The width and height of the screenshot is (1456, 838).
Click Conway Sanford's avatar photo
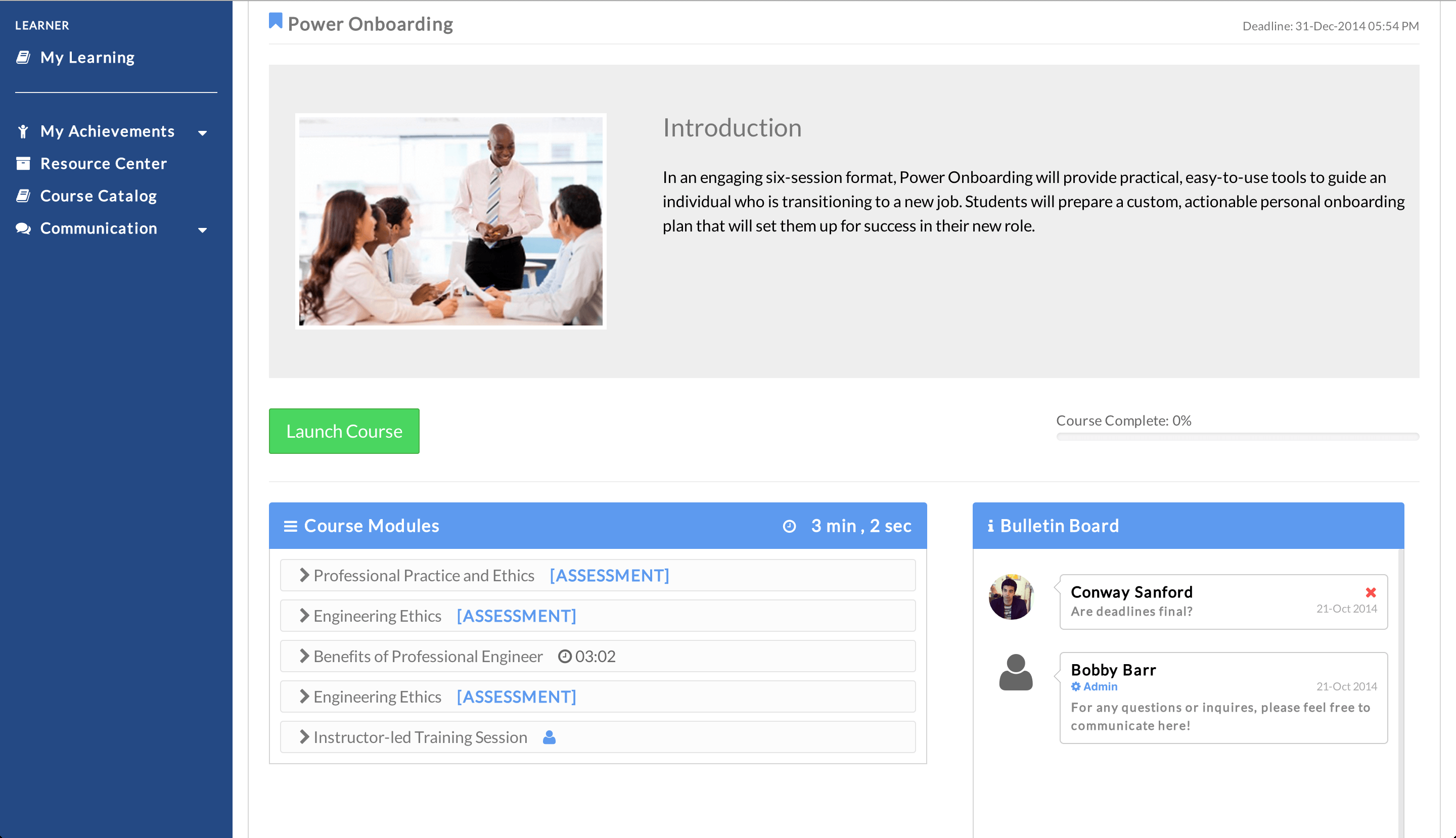point(1011,597)
